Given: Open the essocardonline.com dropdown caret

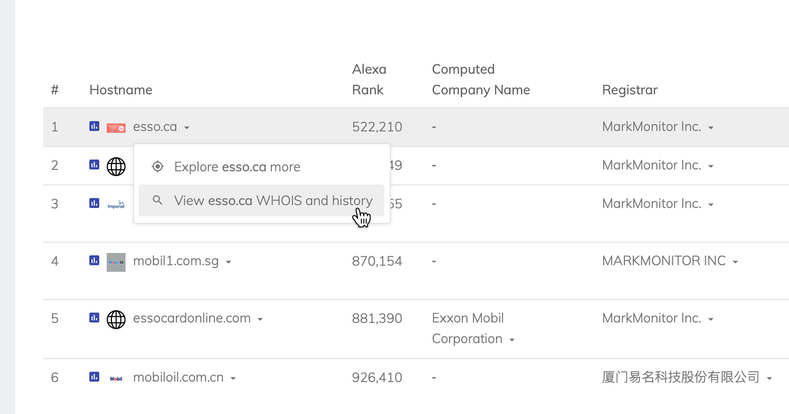Looking at the screenshot, I should tap(260, 319).
